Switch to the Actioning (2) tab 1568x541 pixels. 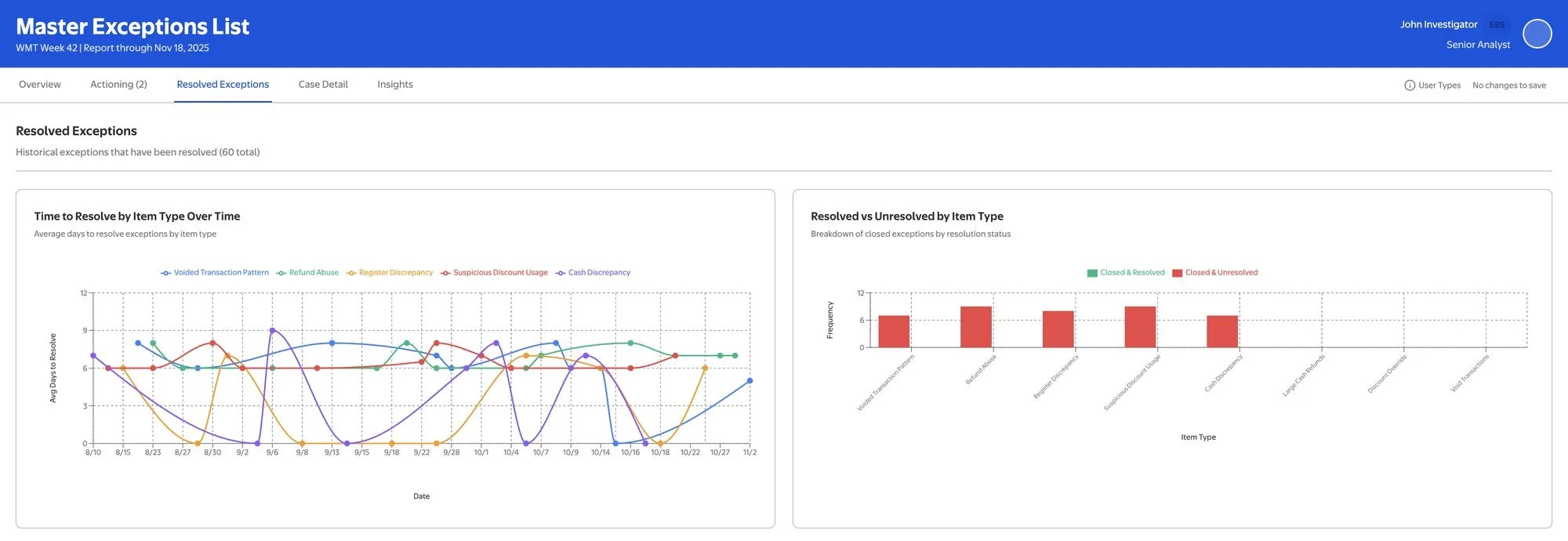pos(118,85)
